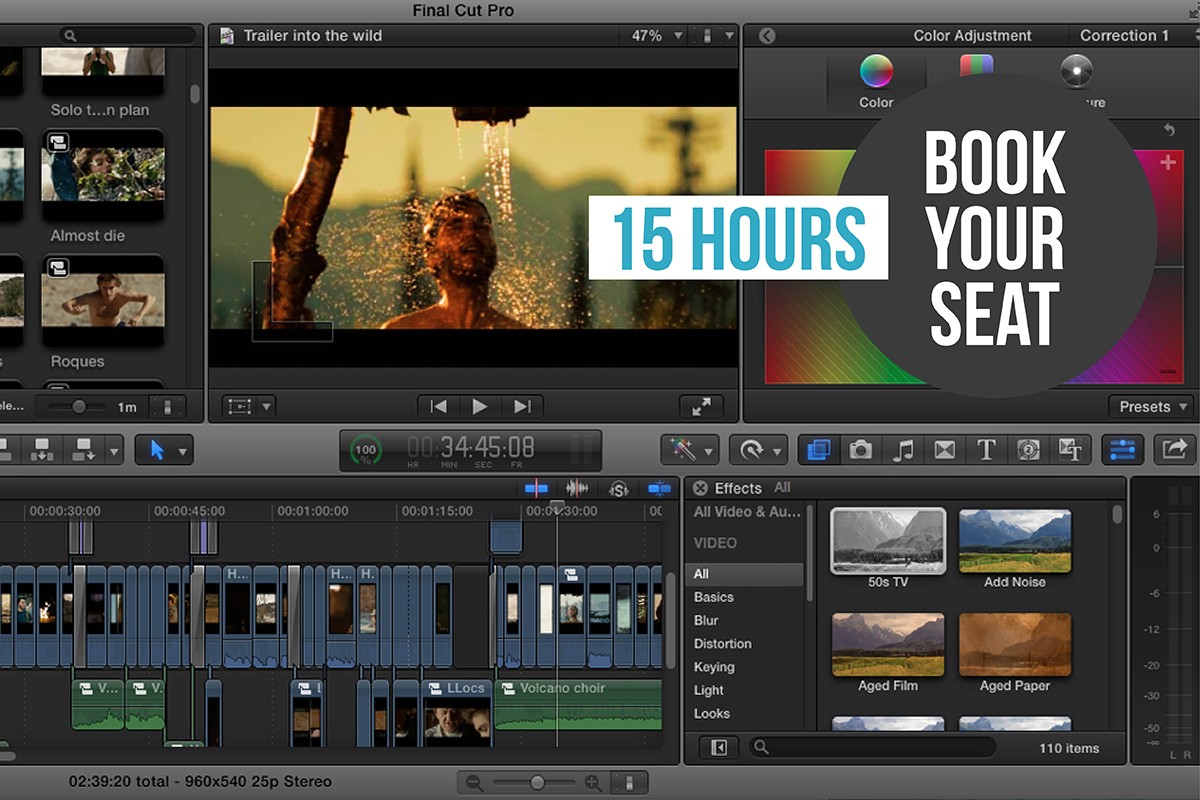Open the edit mode dropdown arrow
The width and height of the screenshot is (1200, 800).
click(114, 451)
